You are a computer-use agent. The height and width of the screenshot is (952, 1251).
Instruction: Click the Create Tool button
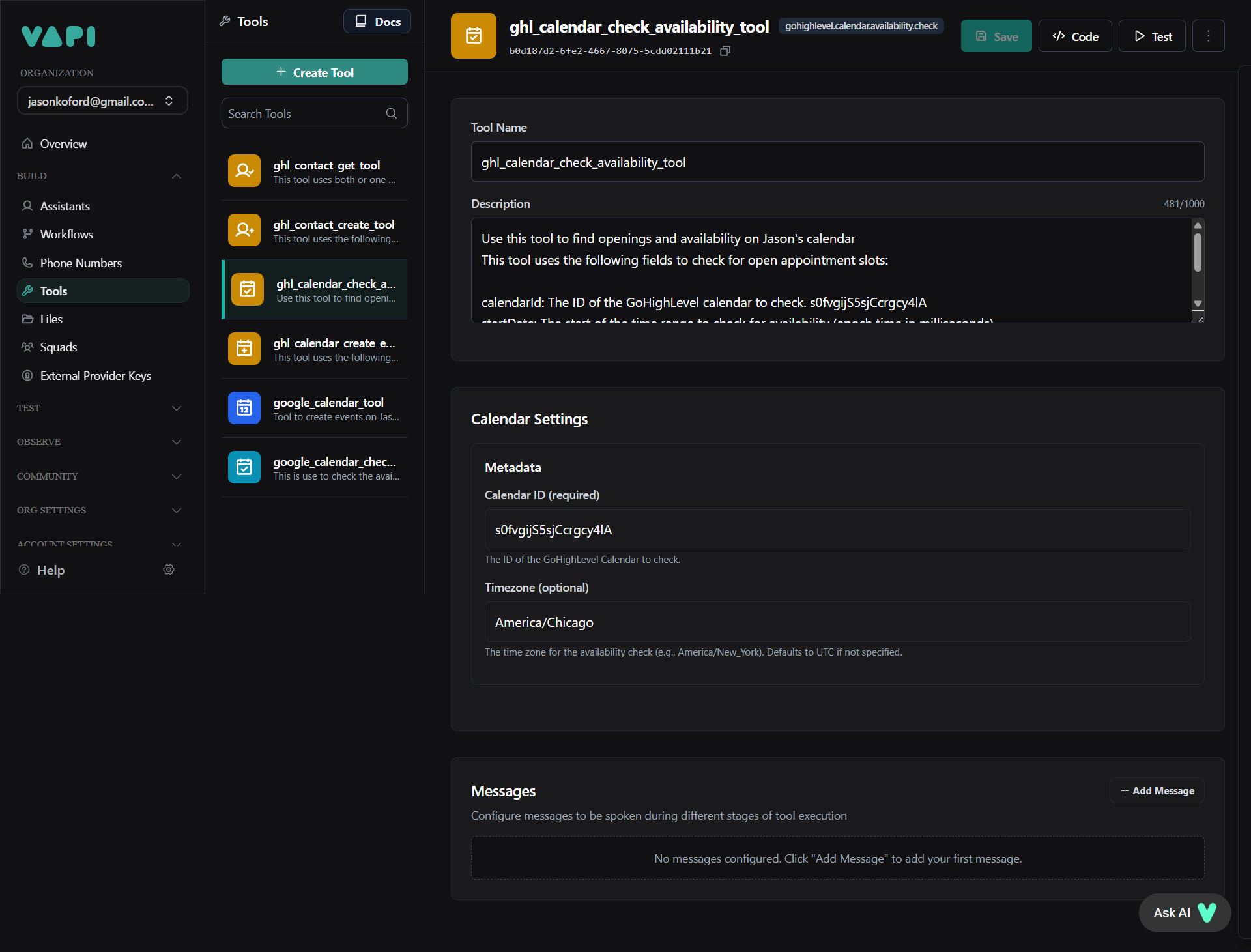pos(315,72)
